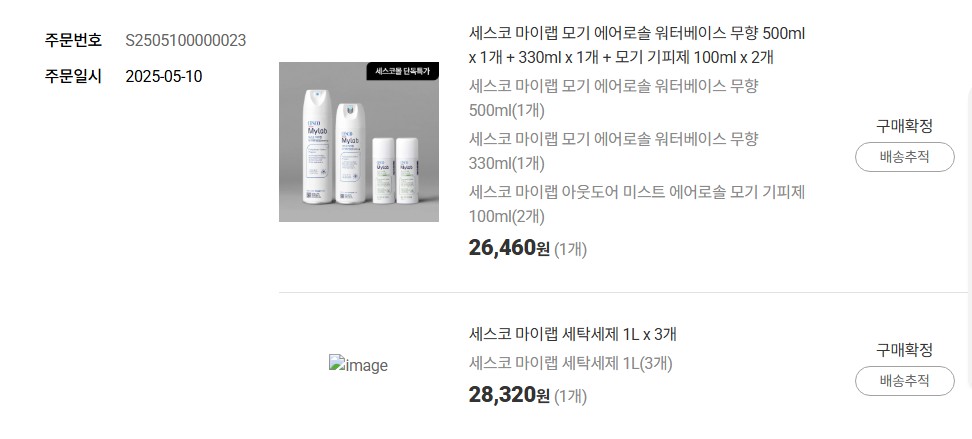
Task: Select order number S2505100000023
Action: [x=185, y=40]
